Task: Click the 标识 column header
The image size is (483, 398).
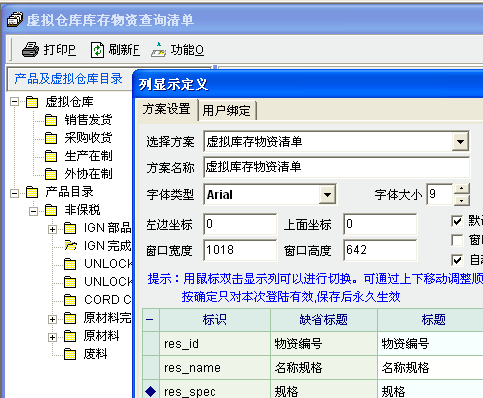Action: (x=215, y=320)
